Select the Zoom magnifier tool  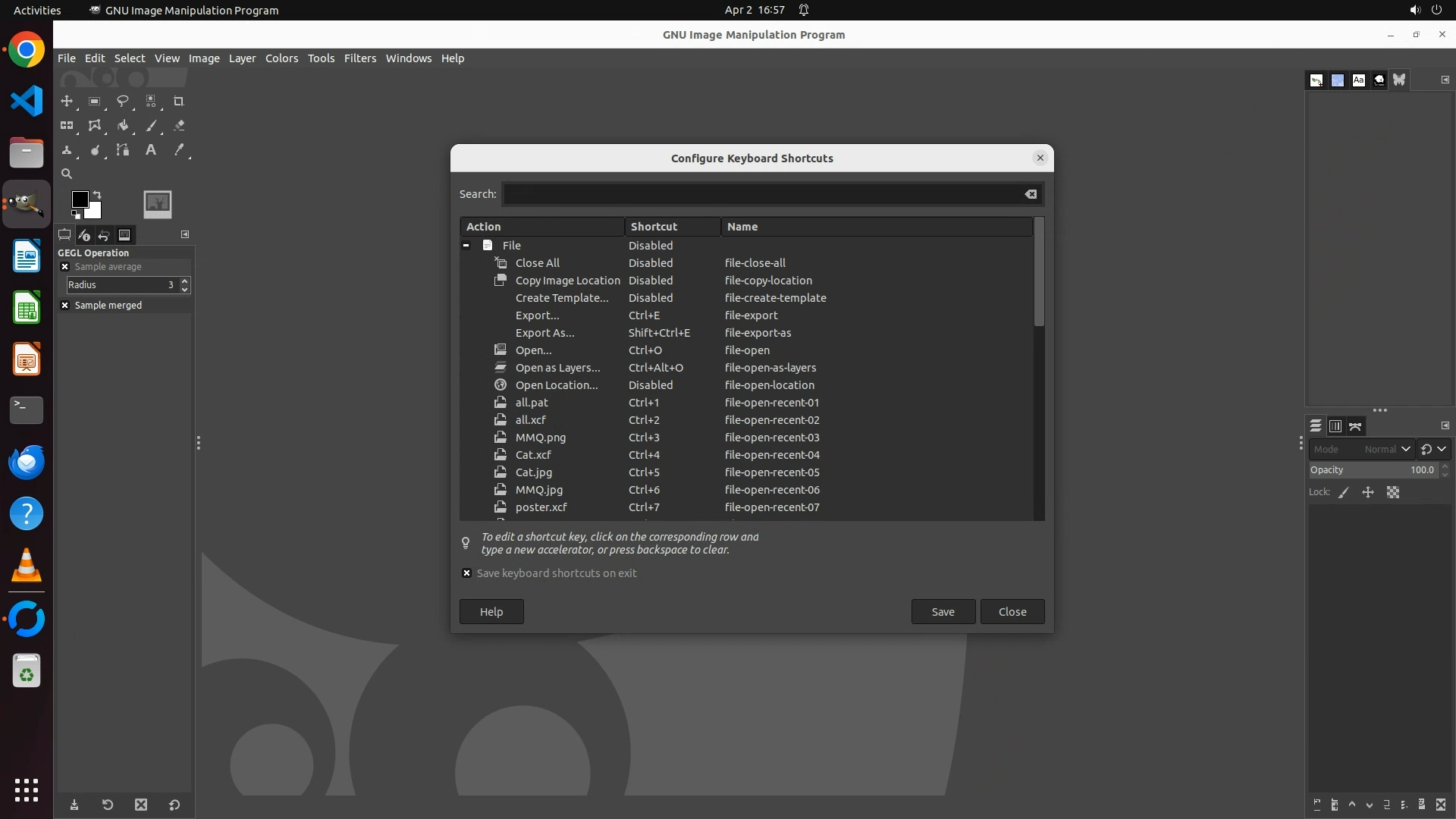(67, 174)
